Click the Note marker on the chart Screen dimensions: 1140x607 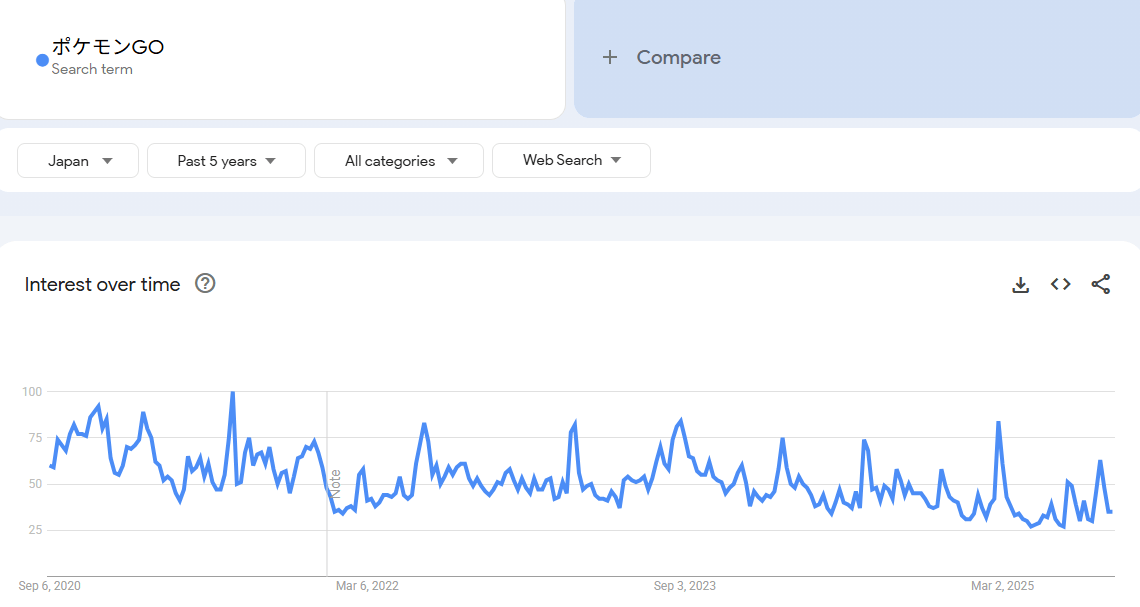click(336, 484)
